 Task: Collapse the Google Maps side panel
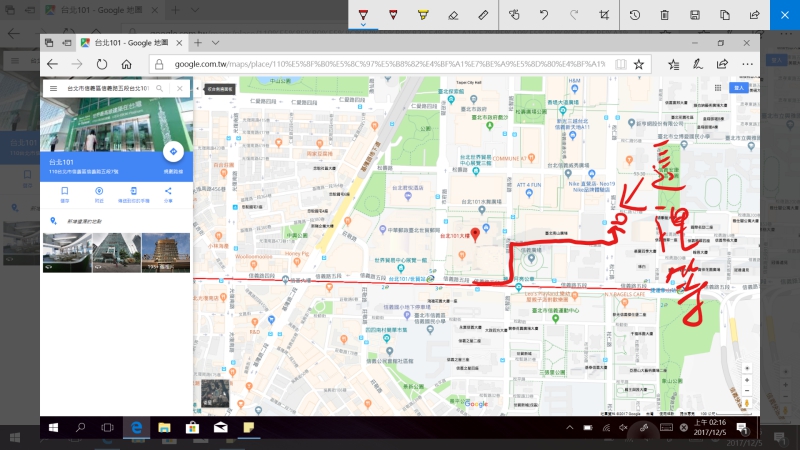click(x=197, y=88)
